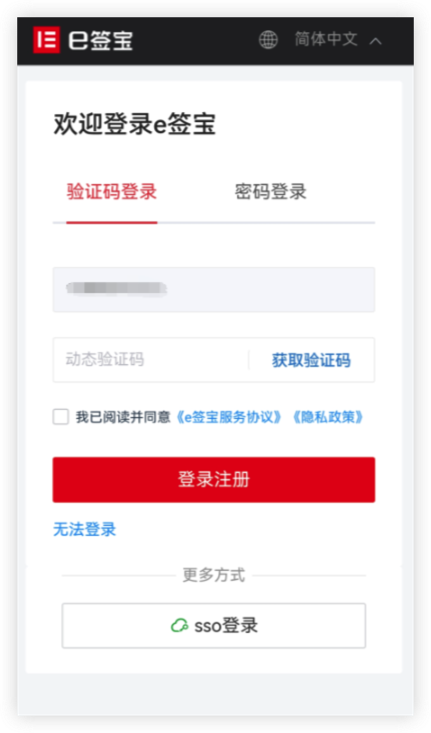Collapse the language menu using the chevron arrow

[375, 41]
